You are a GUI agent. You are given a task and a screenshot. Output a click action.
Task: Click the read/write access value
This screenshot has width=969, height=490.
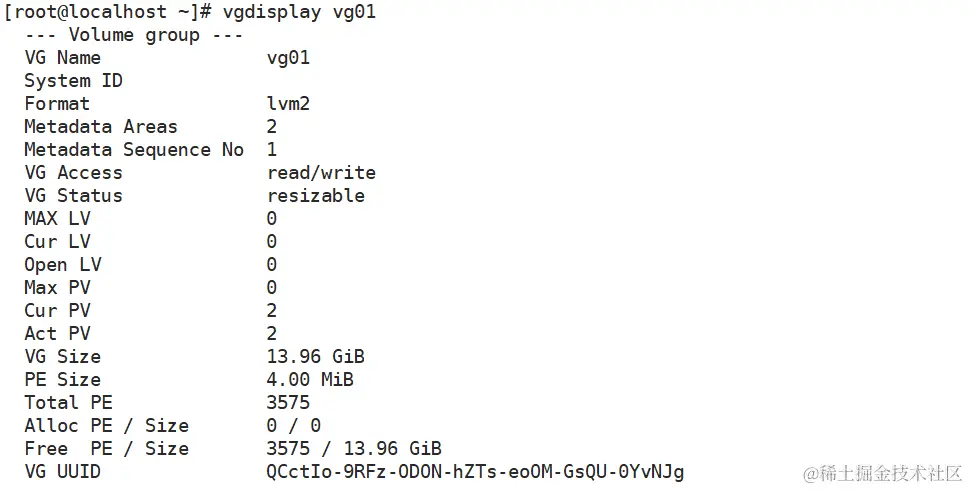pos(321,173)
